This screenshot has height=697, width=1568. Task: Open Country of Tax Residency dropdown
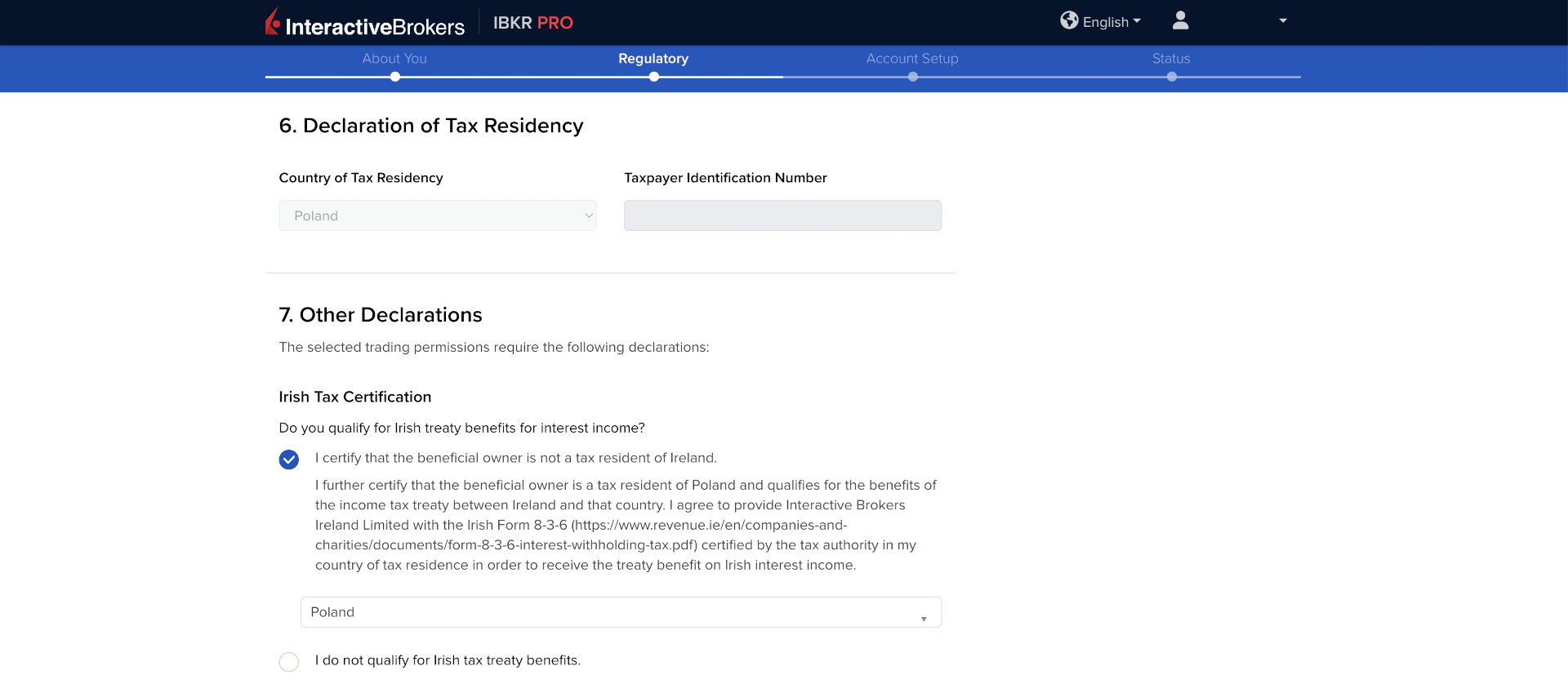[438, 215]
